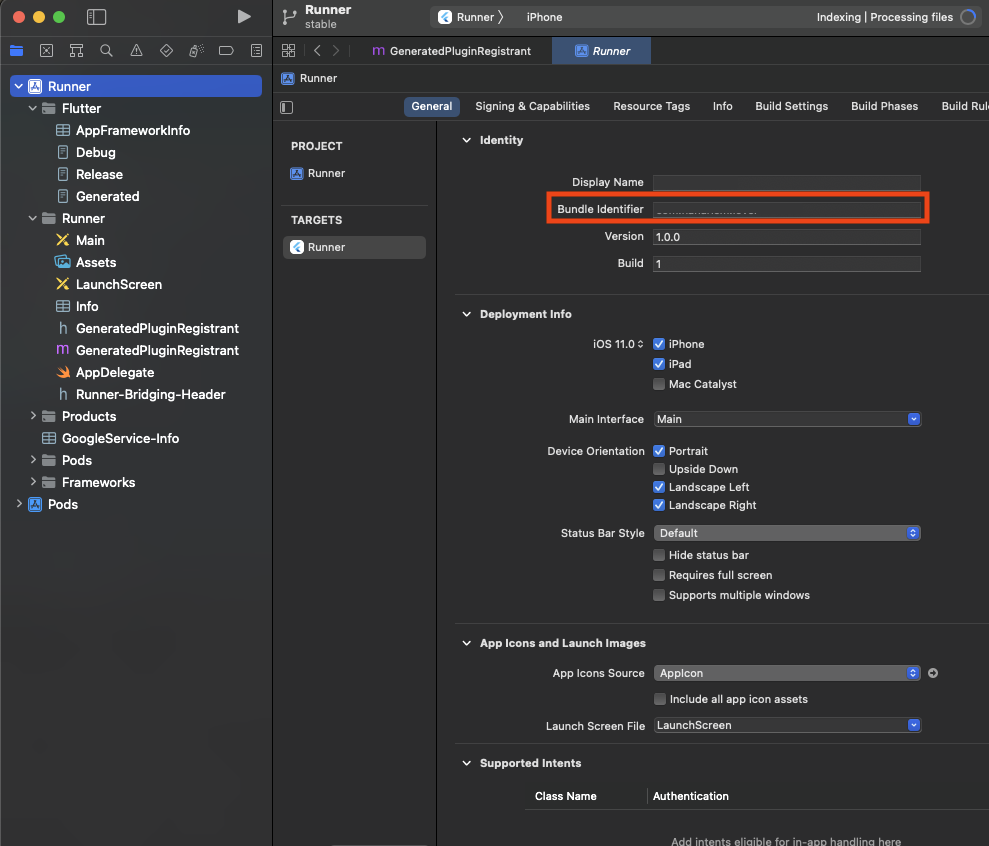Toggle the Landscape Right checkbox

[658, 505]
